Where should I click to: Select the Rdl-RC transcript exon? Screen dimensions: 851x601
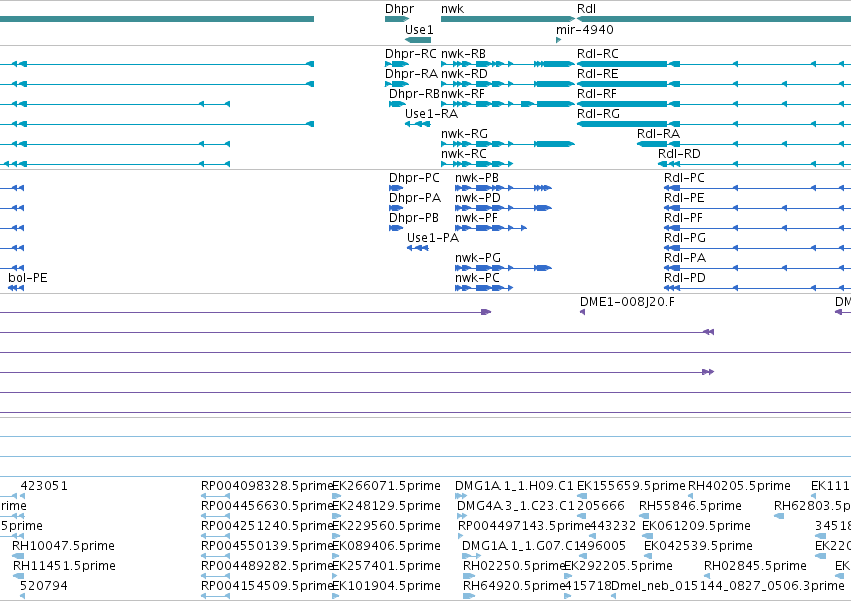click(x=621, y=64)
